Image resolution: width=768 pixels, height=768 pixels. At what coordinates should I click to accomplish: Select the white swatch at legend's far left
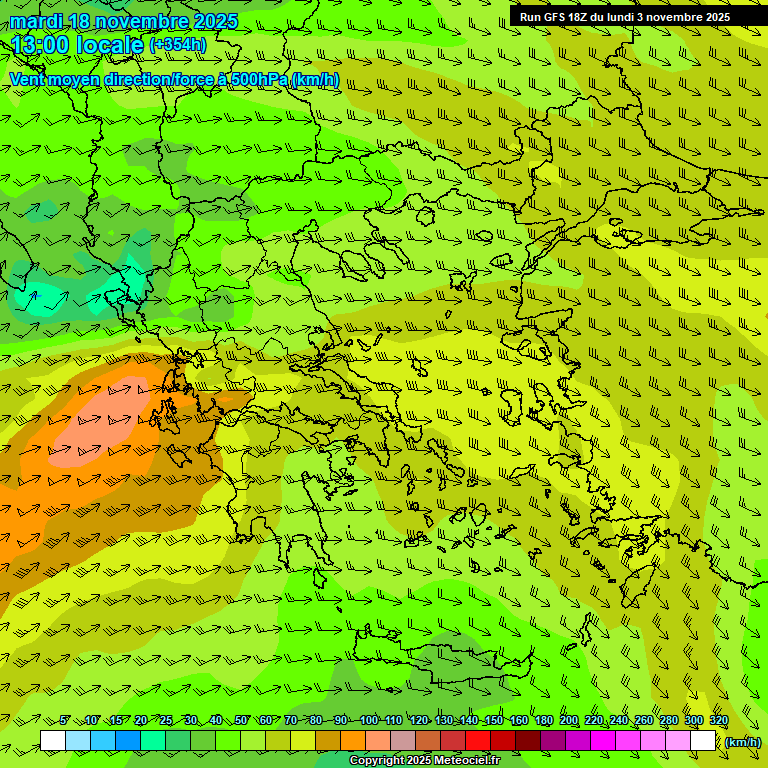53,741
